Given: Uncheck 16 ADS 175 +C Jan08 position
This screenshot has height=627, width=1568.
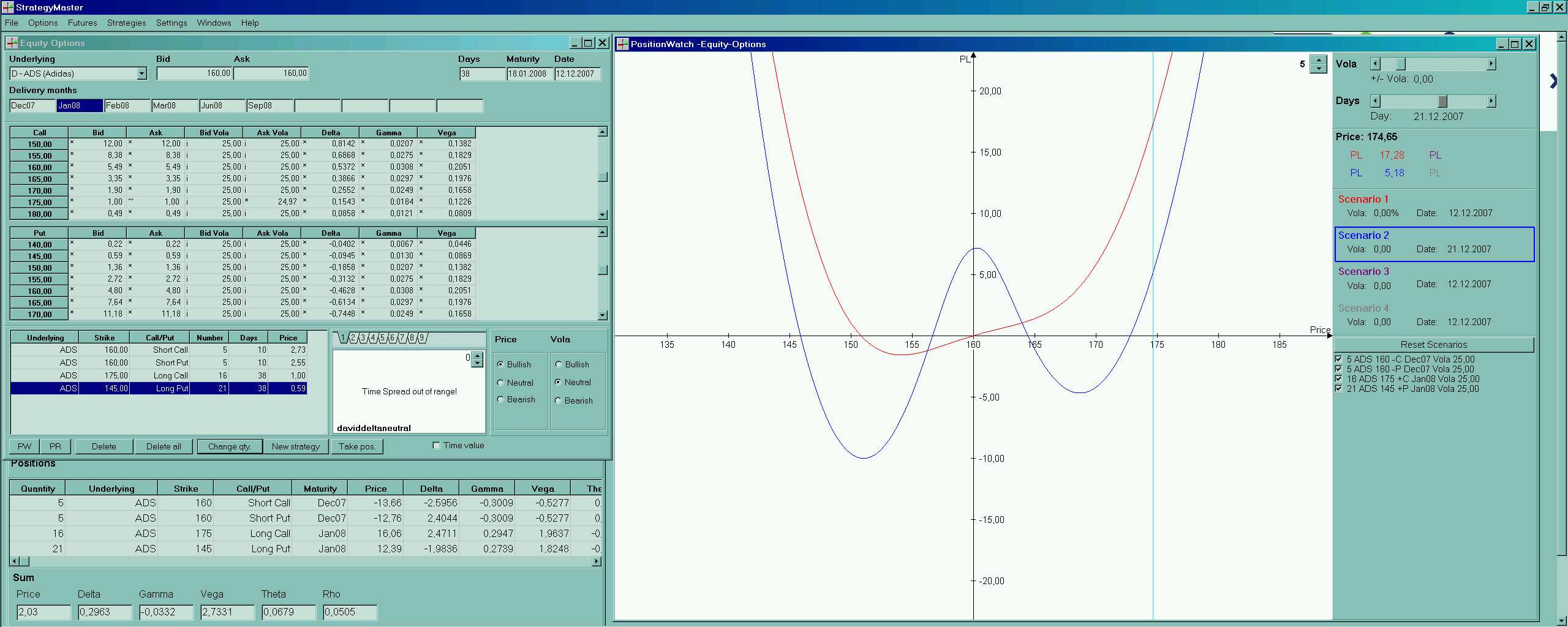Looking at the screenshot, I should point(1338,379).
